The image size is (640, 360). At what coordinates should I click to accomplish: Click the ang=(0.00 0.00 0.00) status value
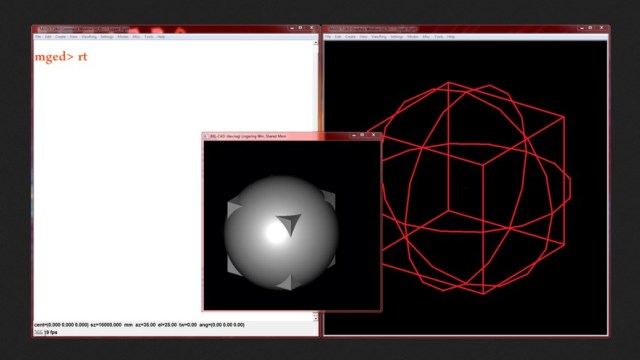click(x=222, y=325)
